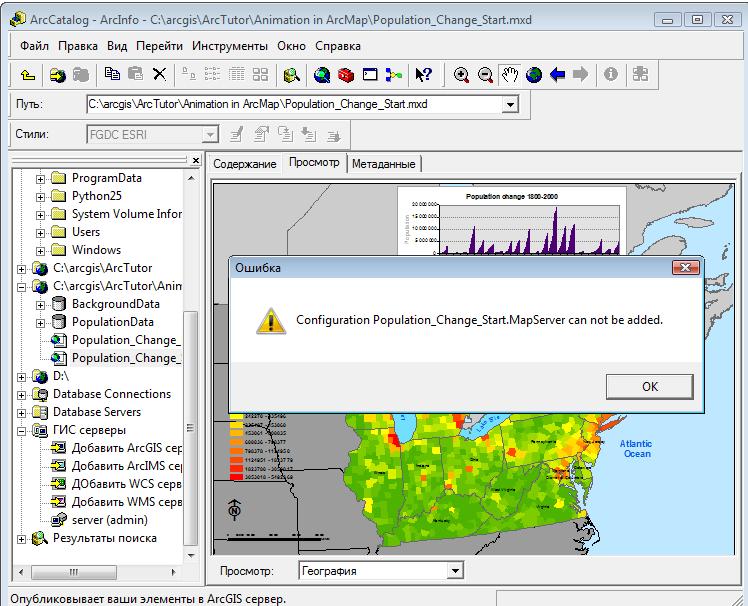The height and width of the screenshot is (606, 748).
Task: Switch to the Просмотр tab
Action: pos(314,163)
